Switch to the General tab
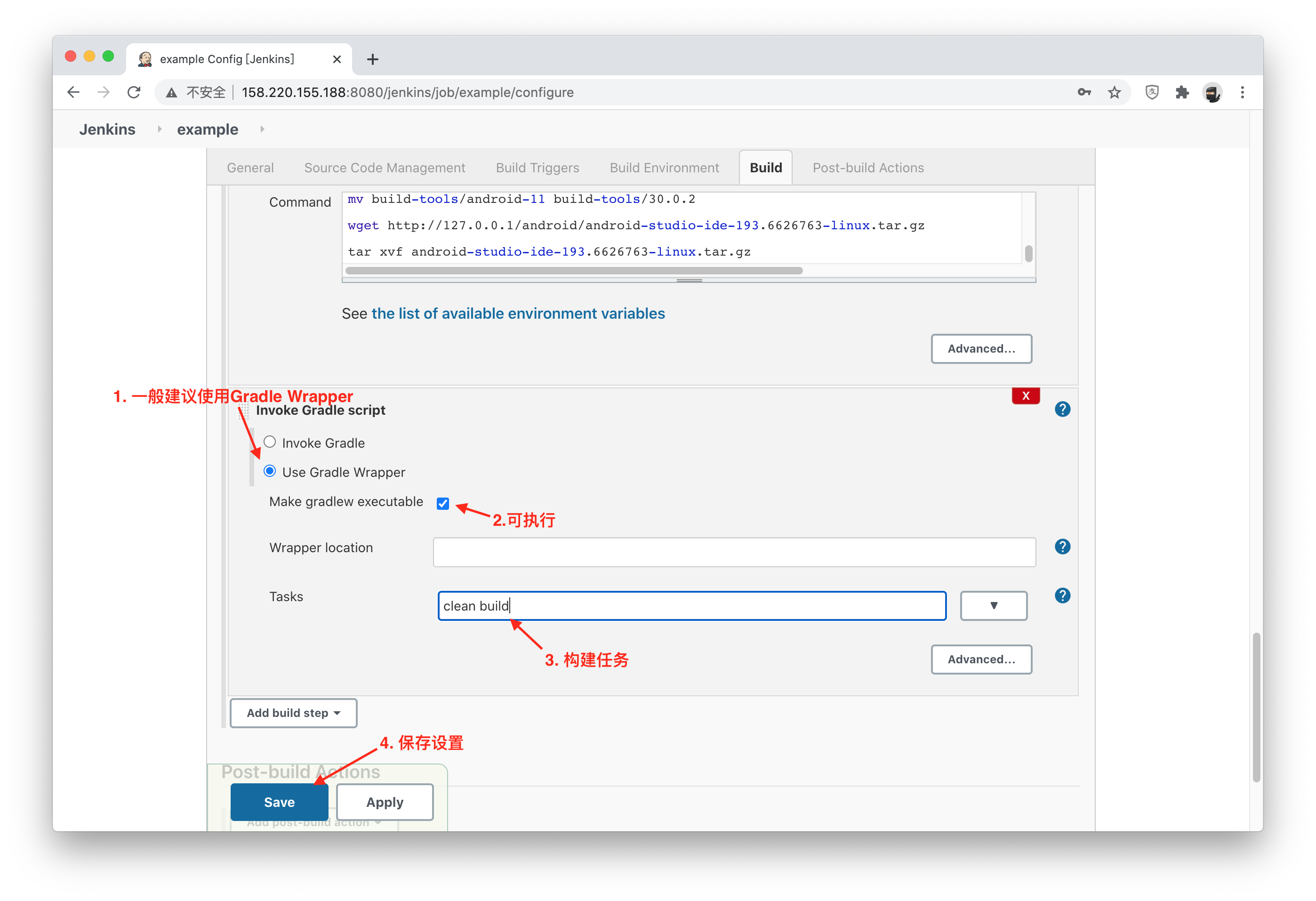This screenshot has height=901, width=1316. pyautogui.click(x=250, y=168)
